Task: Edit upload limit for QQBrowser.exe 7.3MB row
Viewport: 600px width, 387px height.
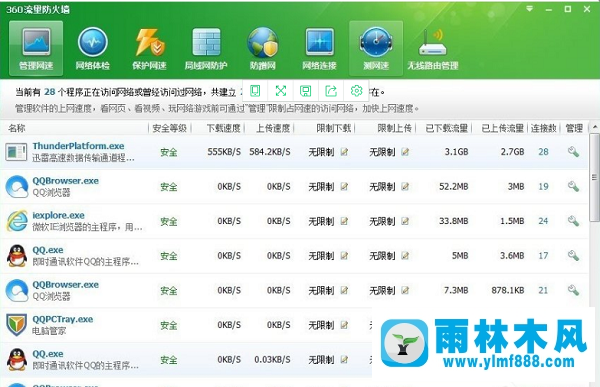Action: [x=405, y=290]
